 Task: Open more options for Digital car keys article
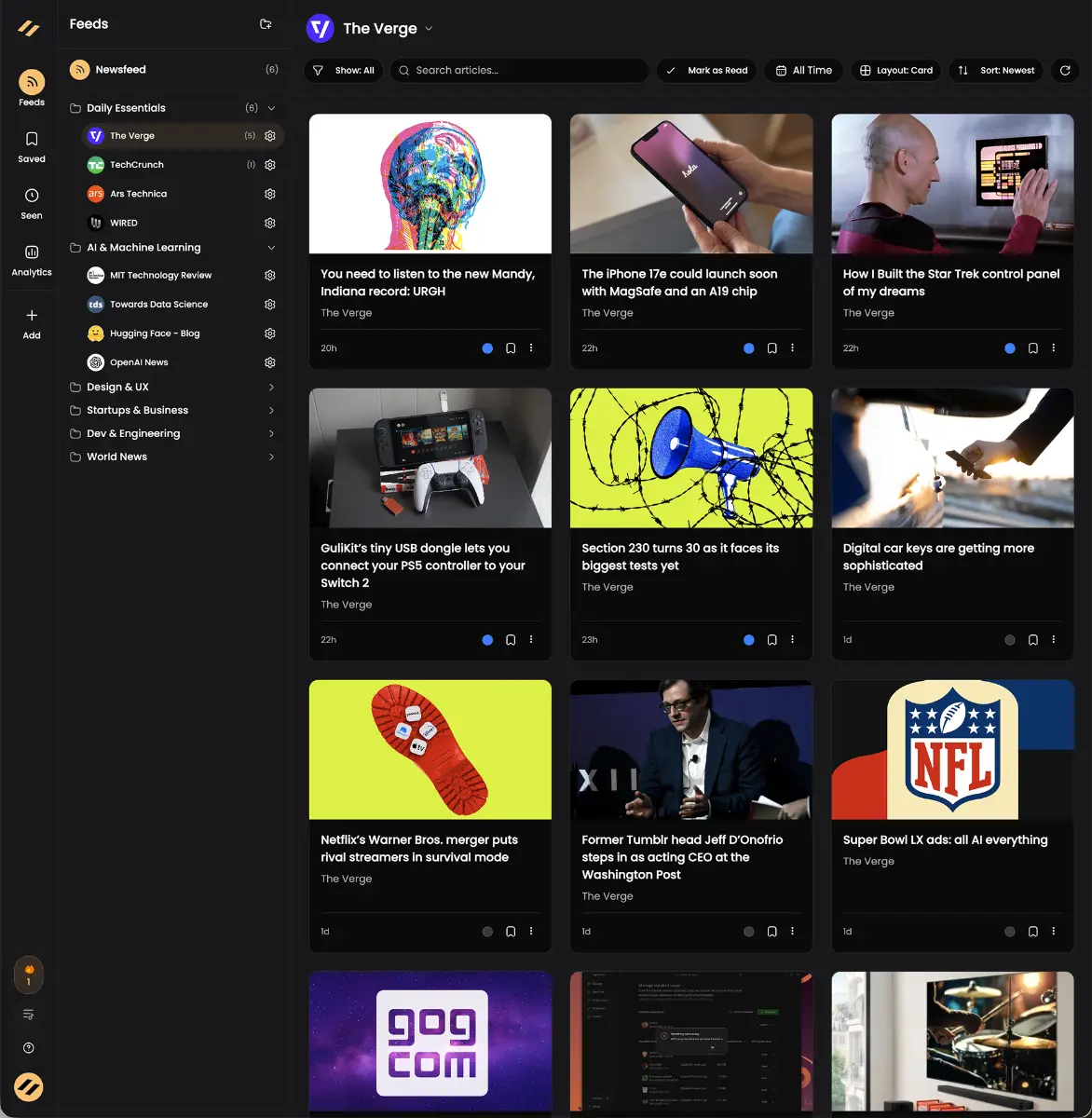[1054, 640]
